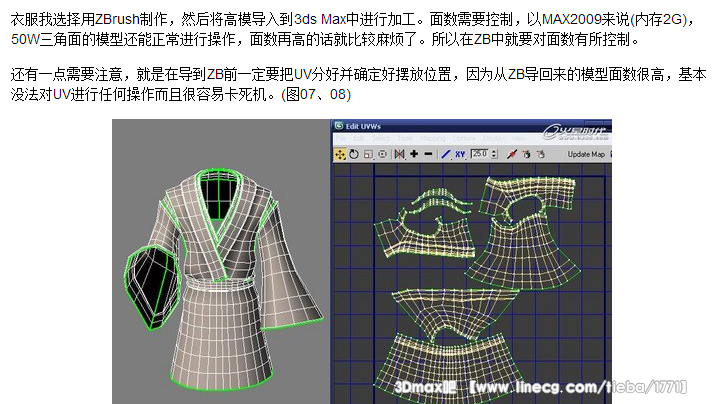716x404 pixels.
Task: Click the 25.0 falloff value field
Action: pos(479,154)
